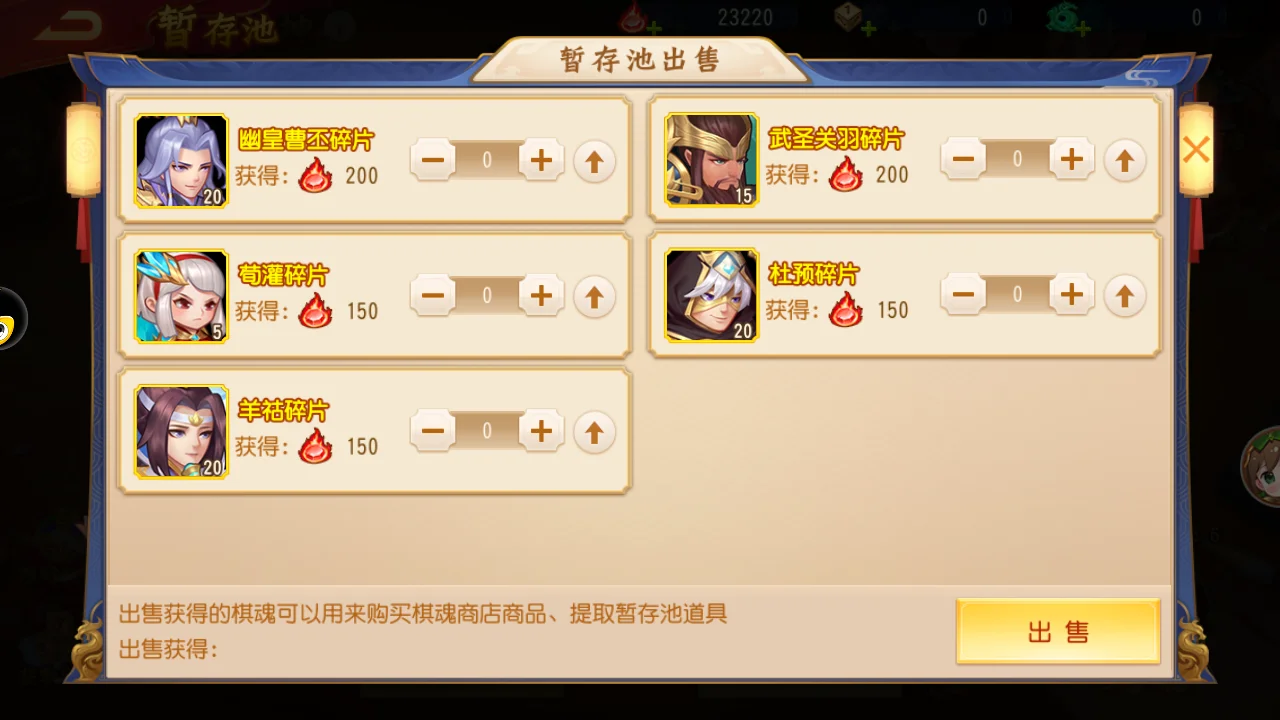The width and height of the screenshot is (1280, 720).
Task: Tap the 幽皇曹丕 hero portrait
Action: (x=182, y=161)
